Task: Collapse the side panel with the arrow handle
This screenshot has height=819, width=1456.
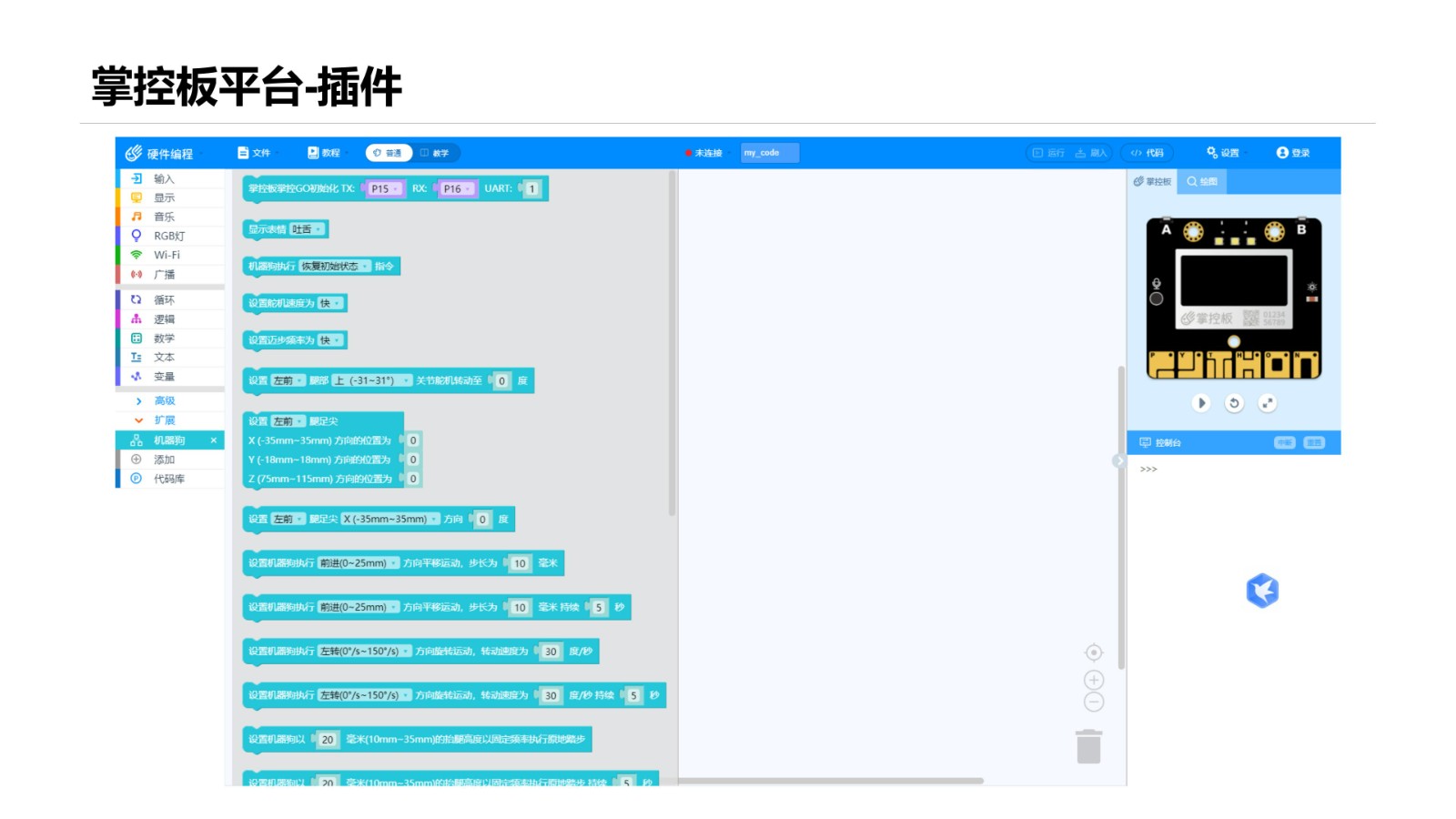Action: click(x=1118, y=461)
